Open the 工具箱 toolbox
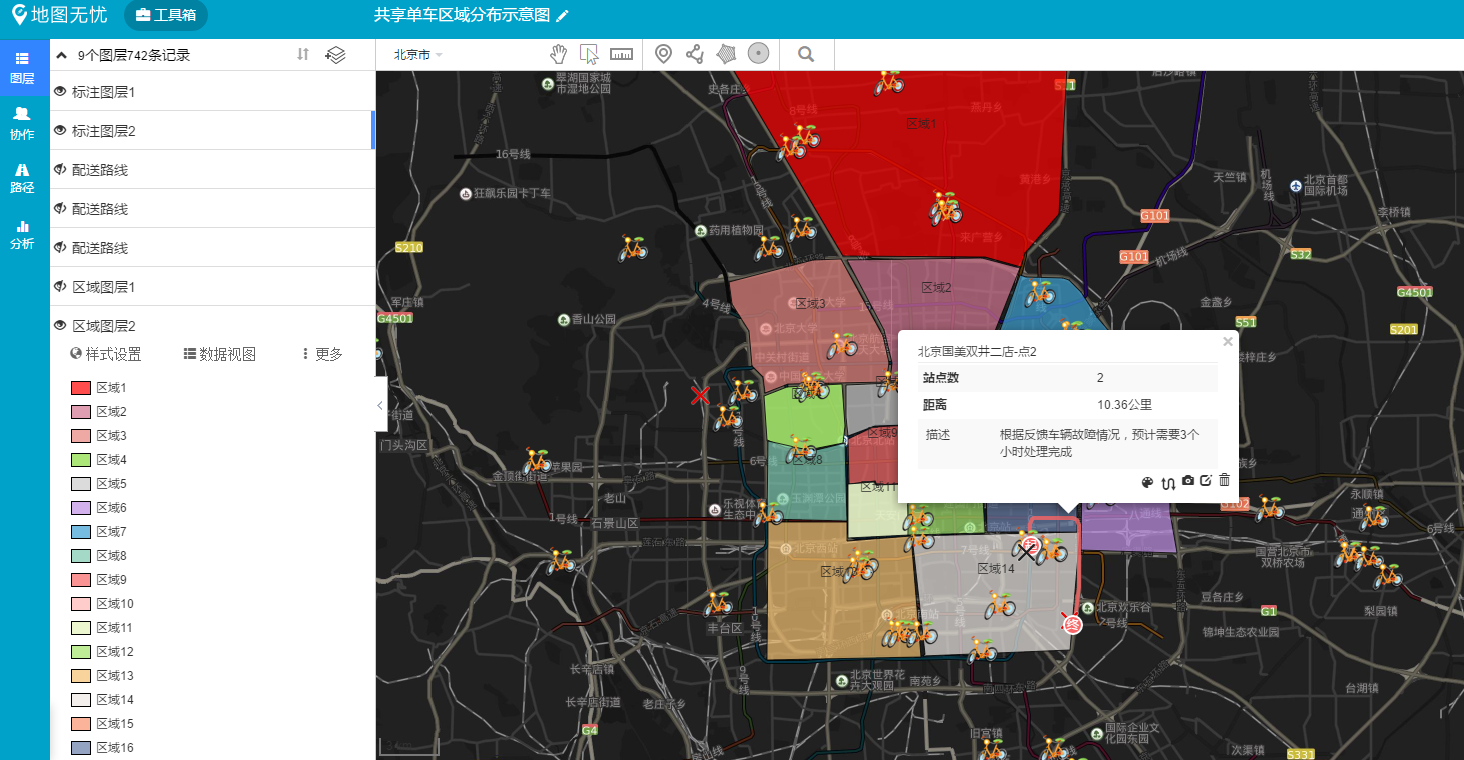Viewport: 1464px width, 760px height. pos(165,15)
